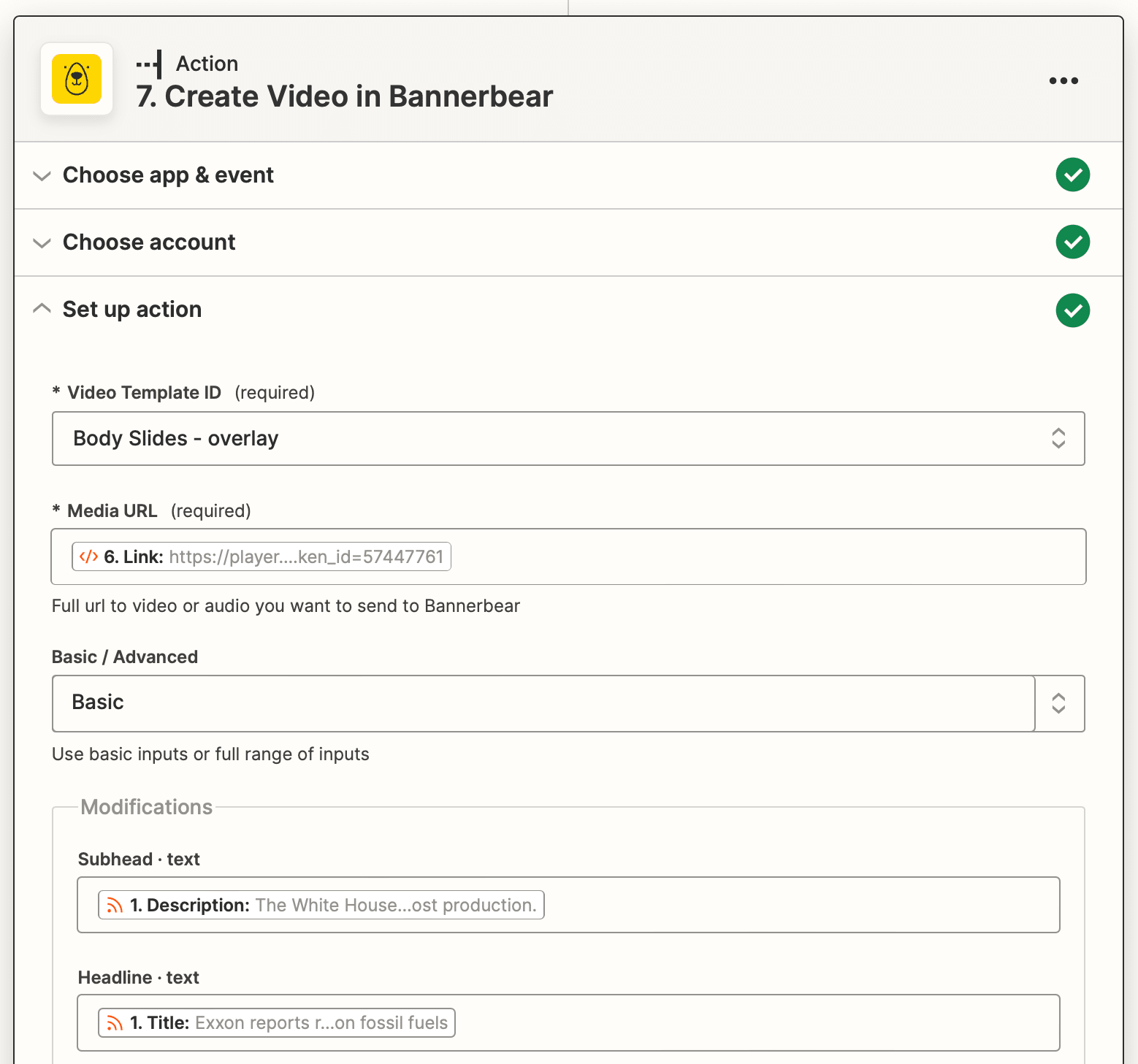Click the Video Template ID dropdown arrows
The height and width of the screenshot is (1064, 1138).
click(1058, 438)
